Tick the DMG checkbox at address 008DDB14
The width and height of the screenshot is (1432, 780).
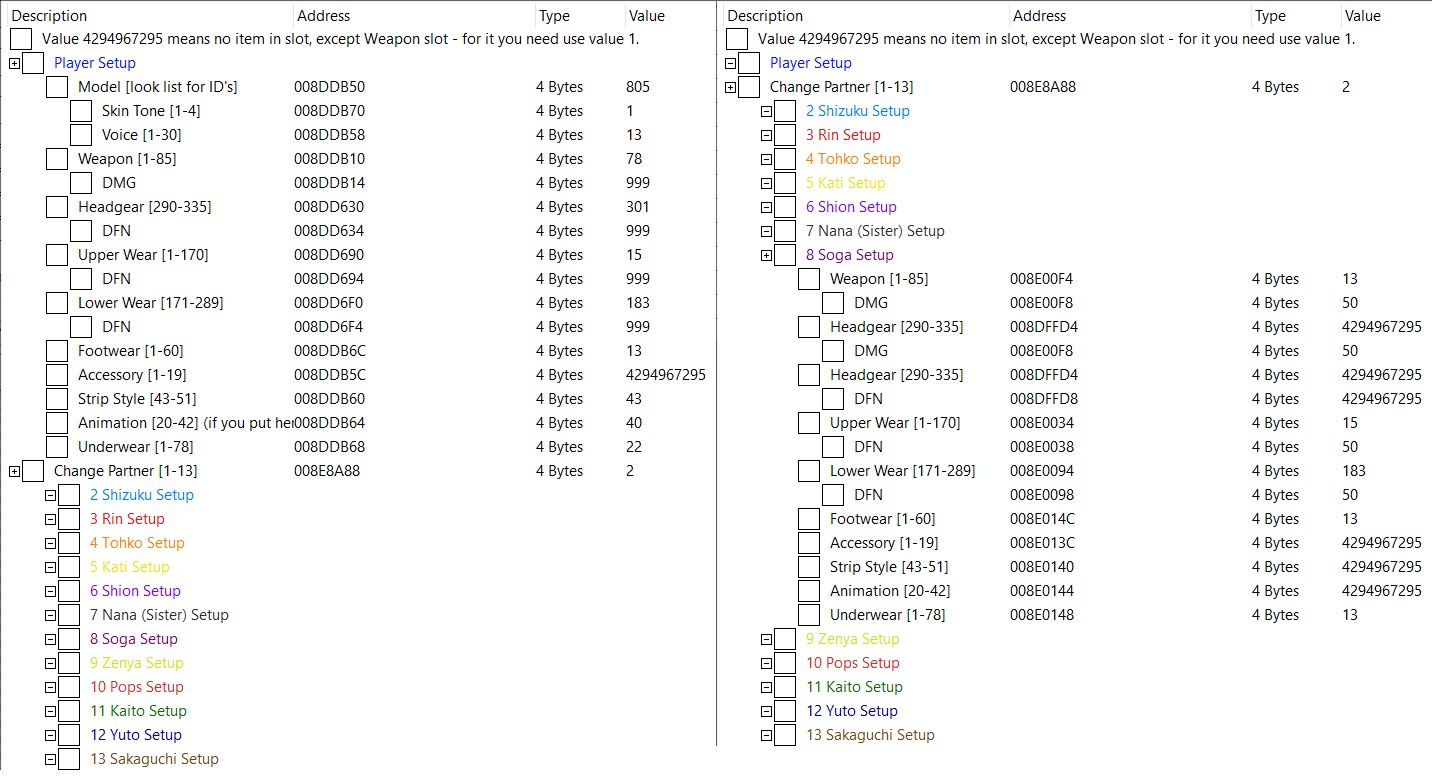81,183
